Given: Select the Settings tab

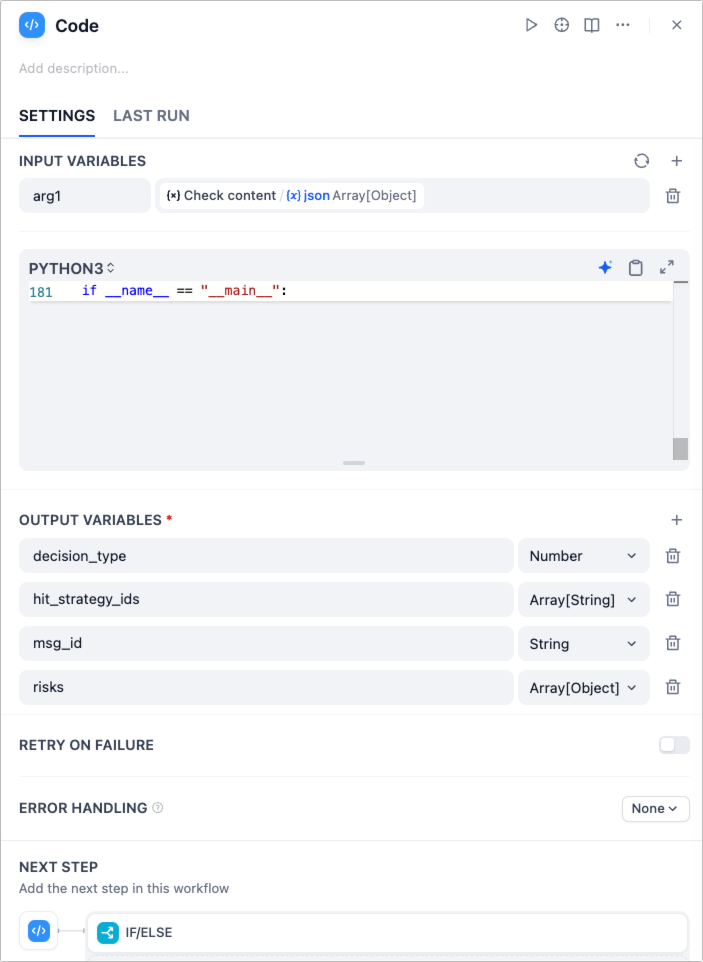Looking at the screenshot, I should point(57,116).
